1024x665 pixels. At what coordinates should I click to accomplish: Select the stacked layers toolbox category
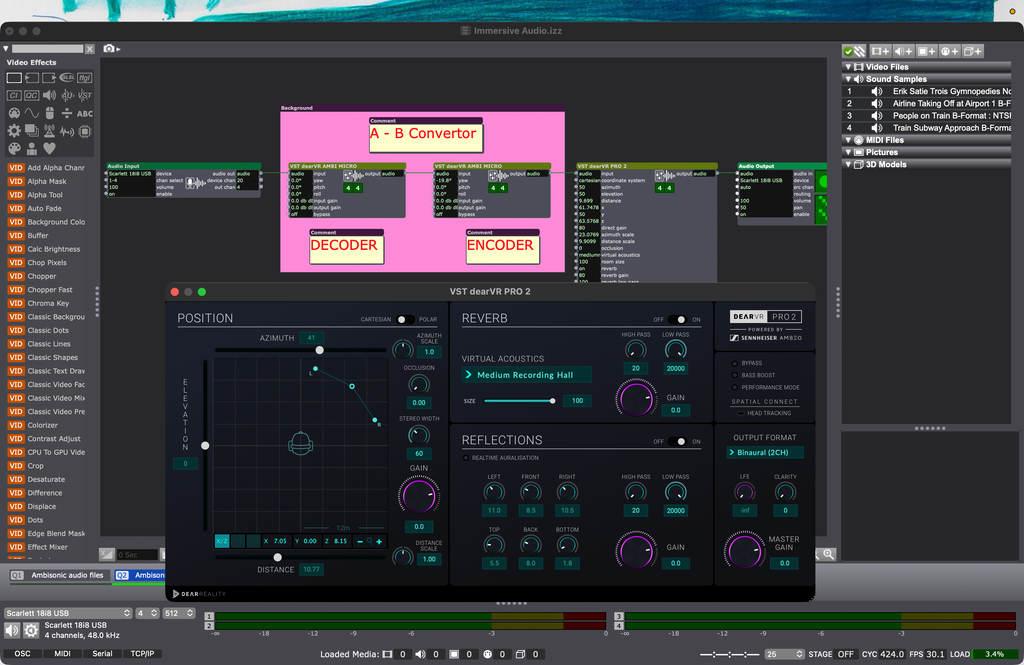point(31,131)
